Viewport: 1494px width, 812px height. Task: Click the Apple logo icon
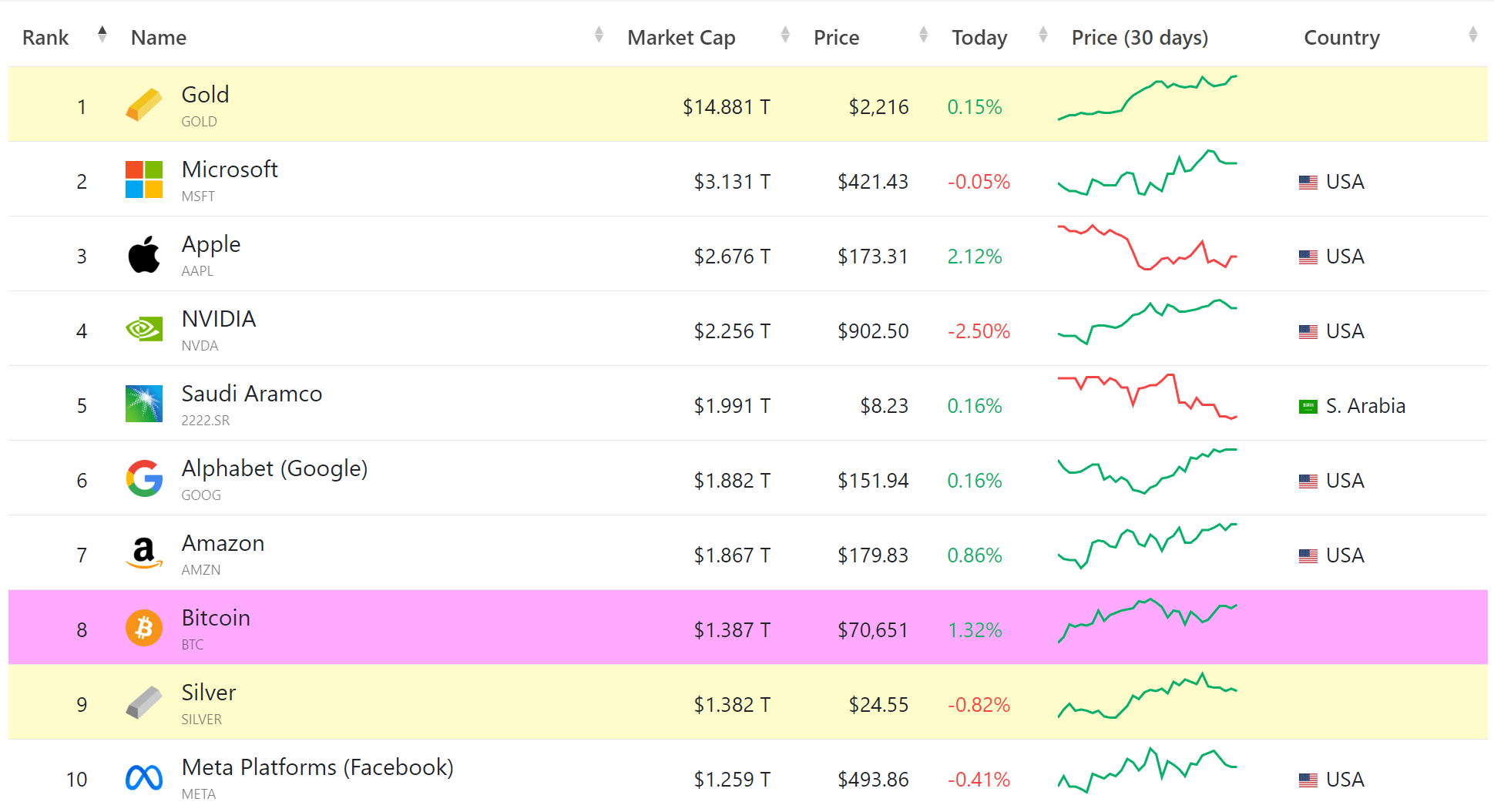[144, 254]
